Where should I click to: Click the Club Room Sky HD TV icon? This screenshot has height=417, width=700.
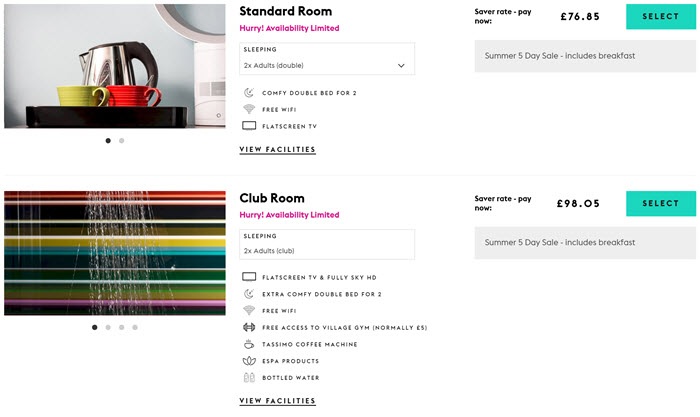pos(249,277)
